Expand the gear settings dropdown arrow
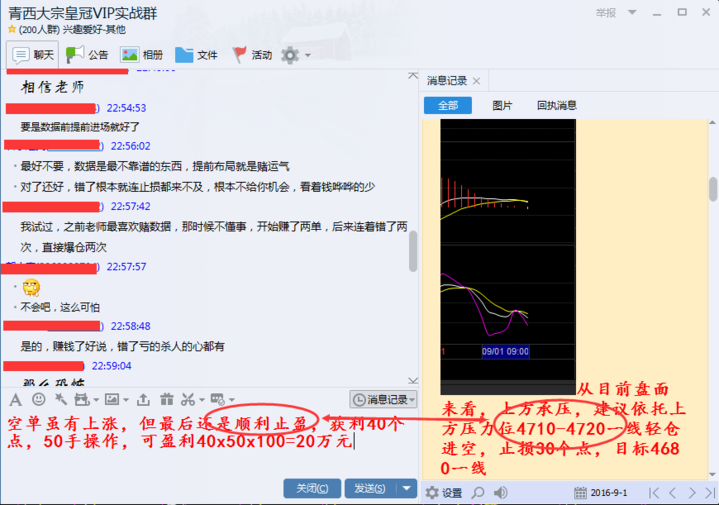Viewport: 719px width, 505px height. click(308, 55)
